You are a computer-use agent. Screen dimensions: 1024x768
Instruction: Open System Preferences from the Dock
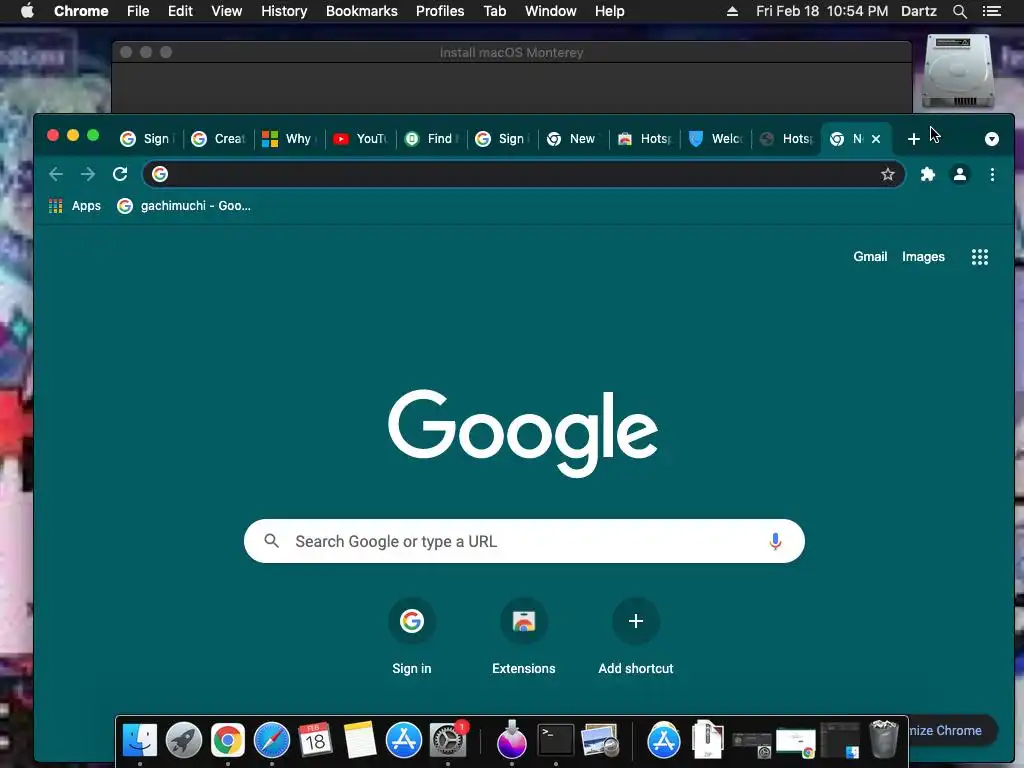pos(448,740)
